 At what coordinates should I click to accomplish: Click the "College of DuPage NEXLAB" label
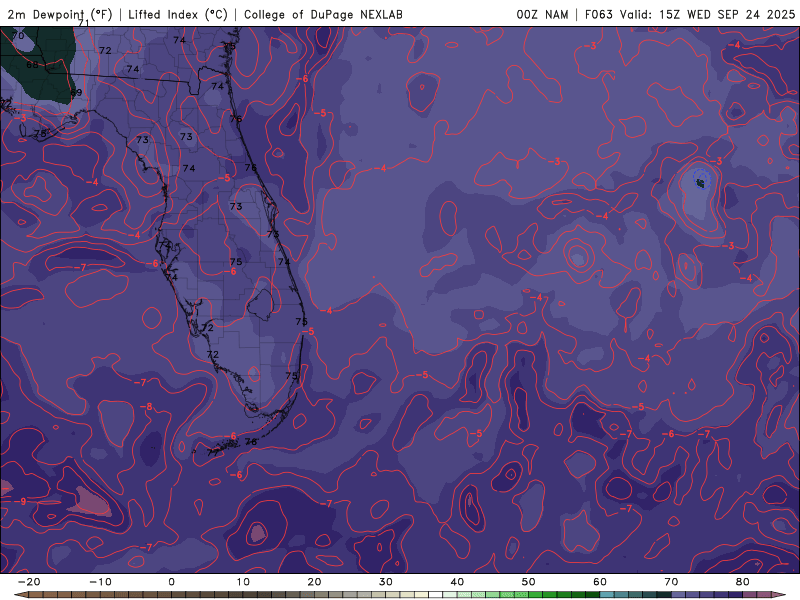(323, 15)
